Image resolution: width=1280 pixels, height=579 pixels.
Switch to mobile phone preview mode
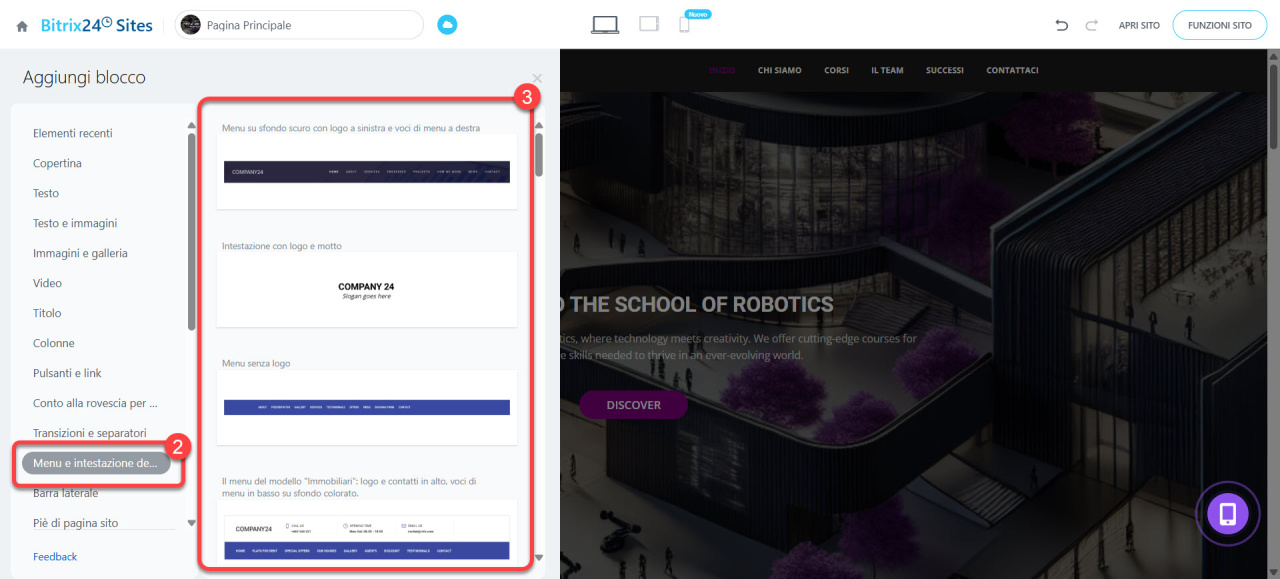(685, 25)
